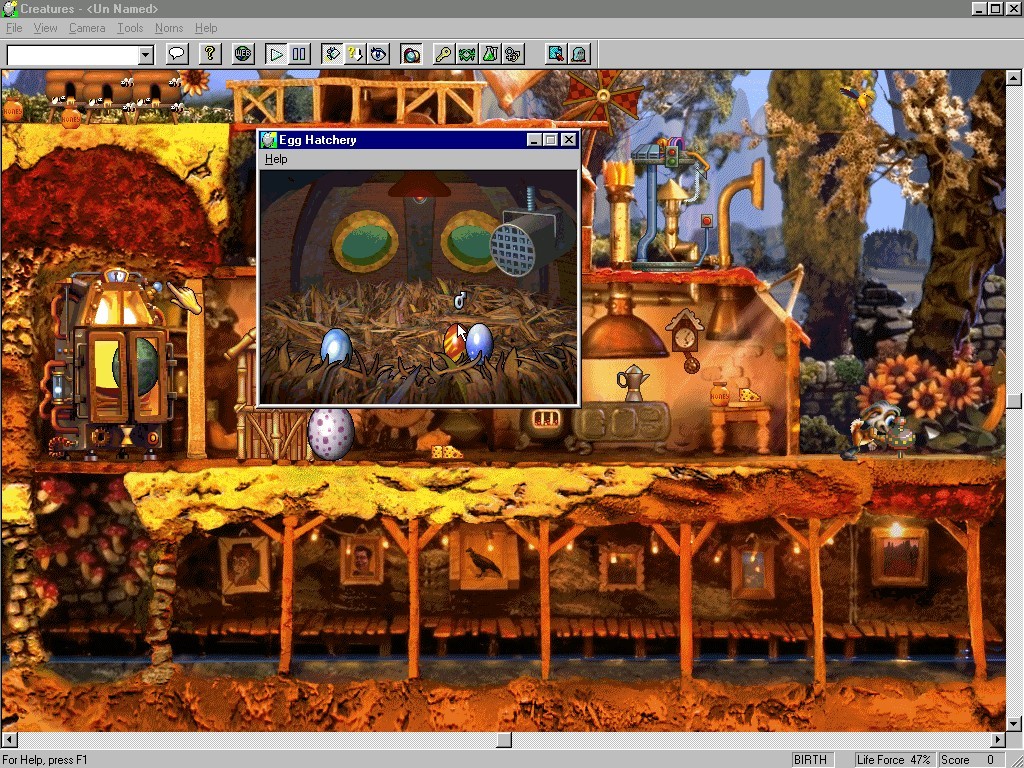Viewport: 1024px width, 768px height.
Task: Open the Camera menu
Action: pos(87,28)
